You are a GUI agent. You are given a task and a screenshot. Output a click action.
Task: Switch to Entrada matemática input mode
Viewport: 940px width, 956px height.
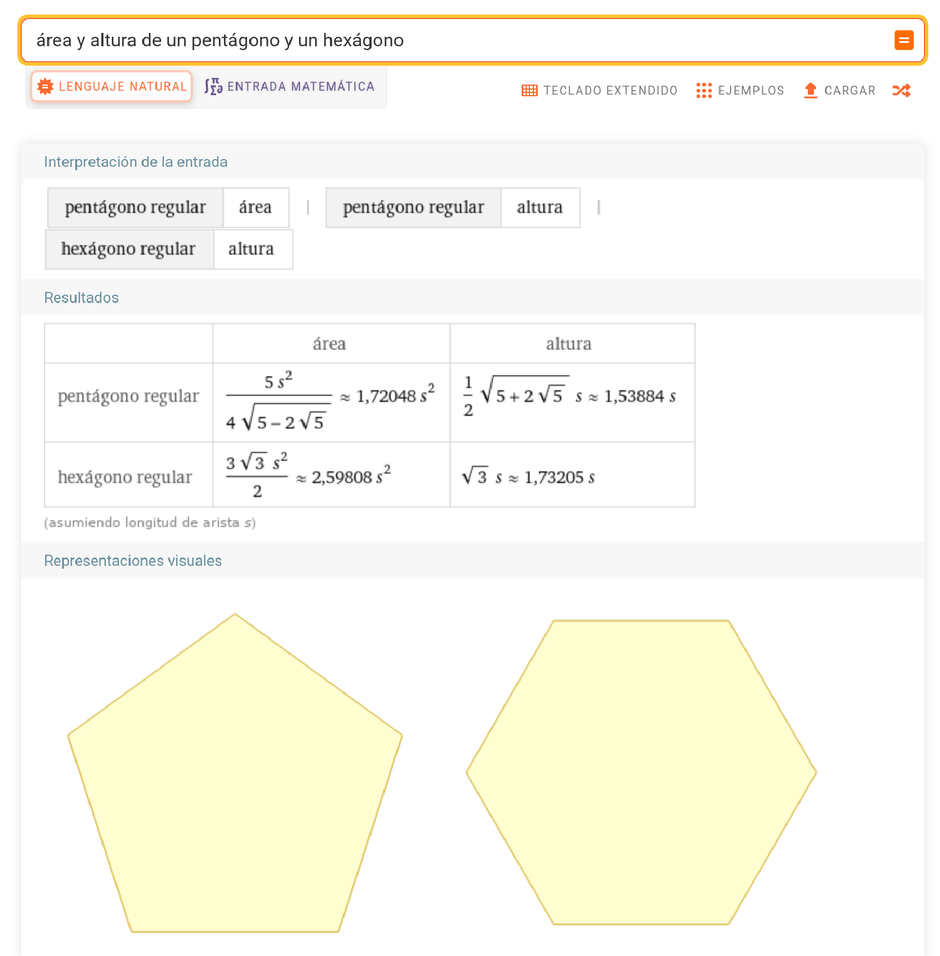tap(290, 87)
